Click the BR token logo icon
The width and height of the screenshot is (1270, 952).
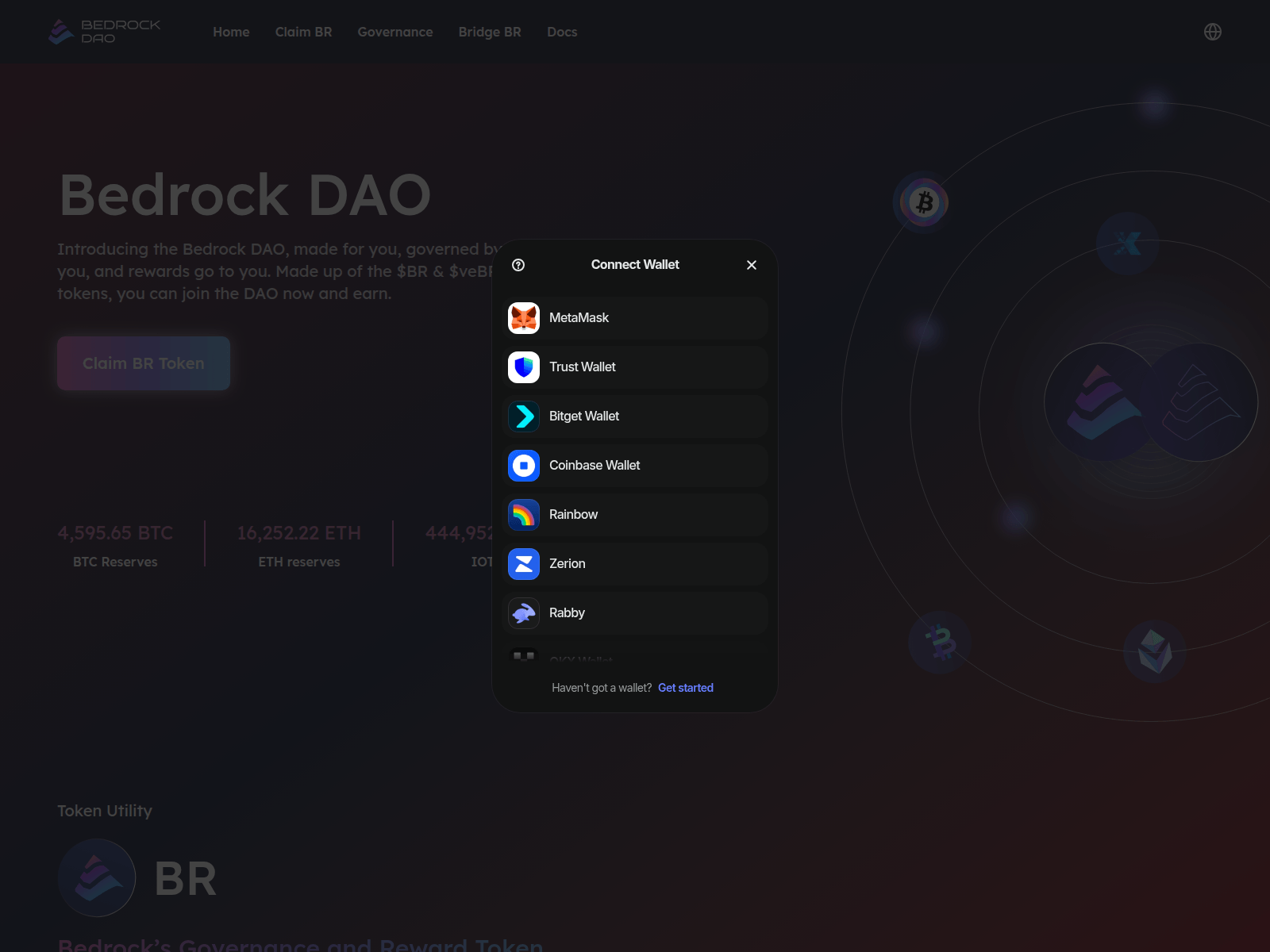tap(97, 878)
